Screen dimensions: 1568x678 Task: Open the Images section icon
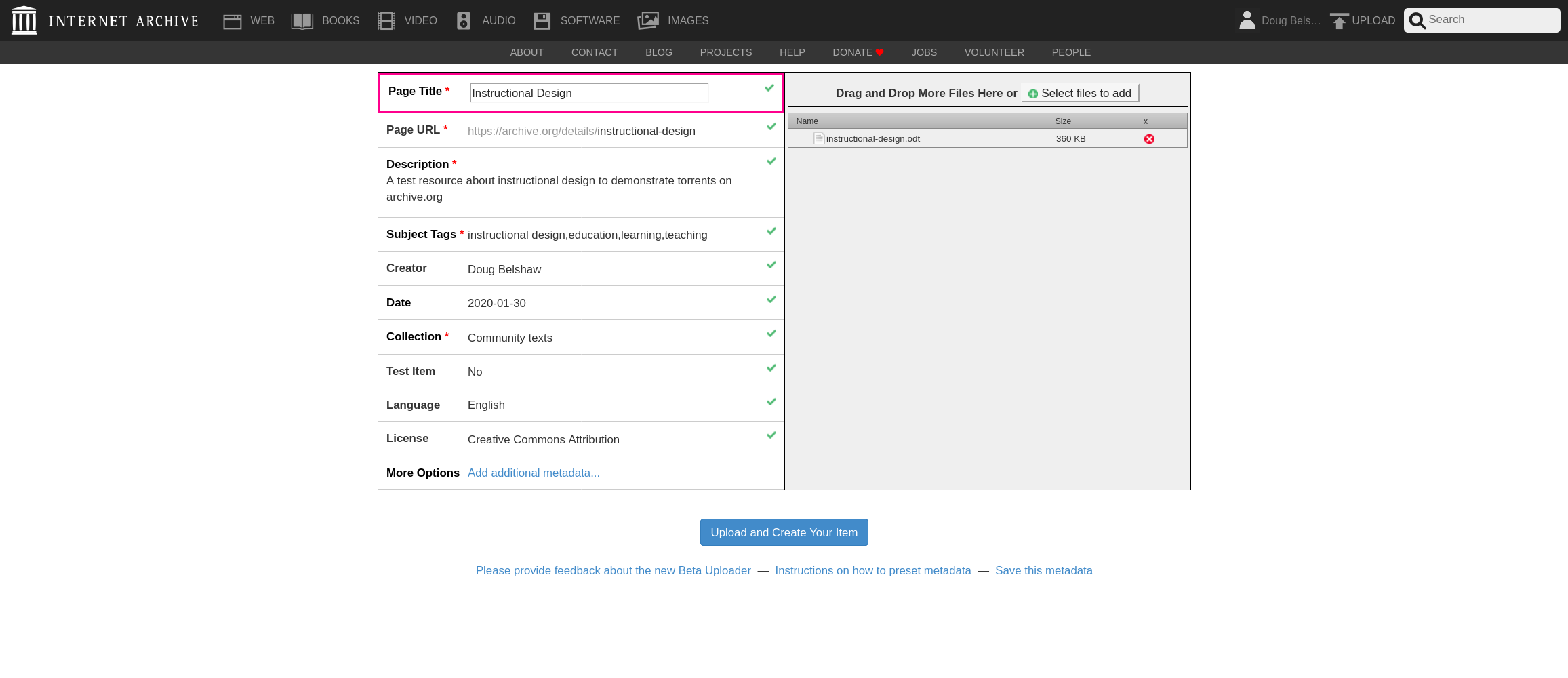tap(649, 21)
